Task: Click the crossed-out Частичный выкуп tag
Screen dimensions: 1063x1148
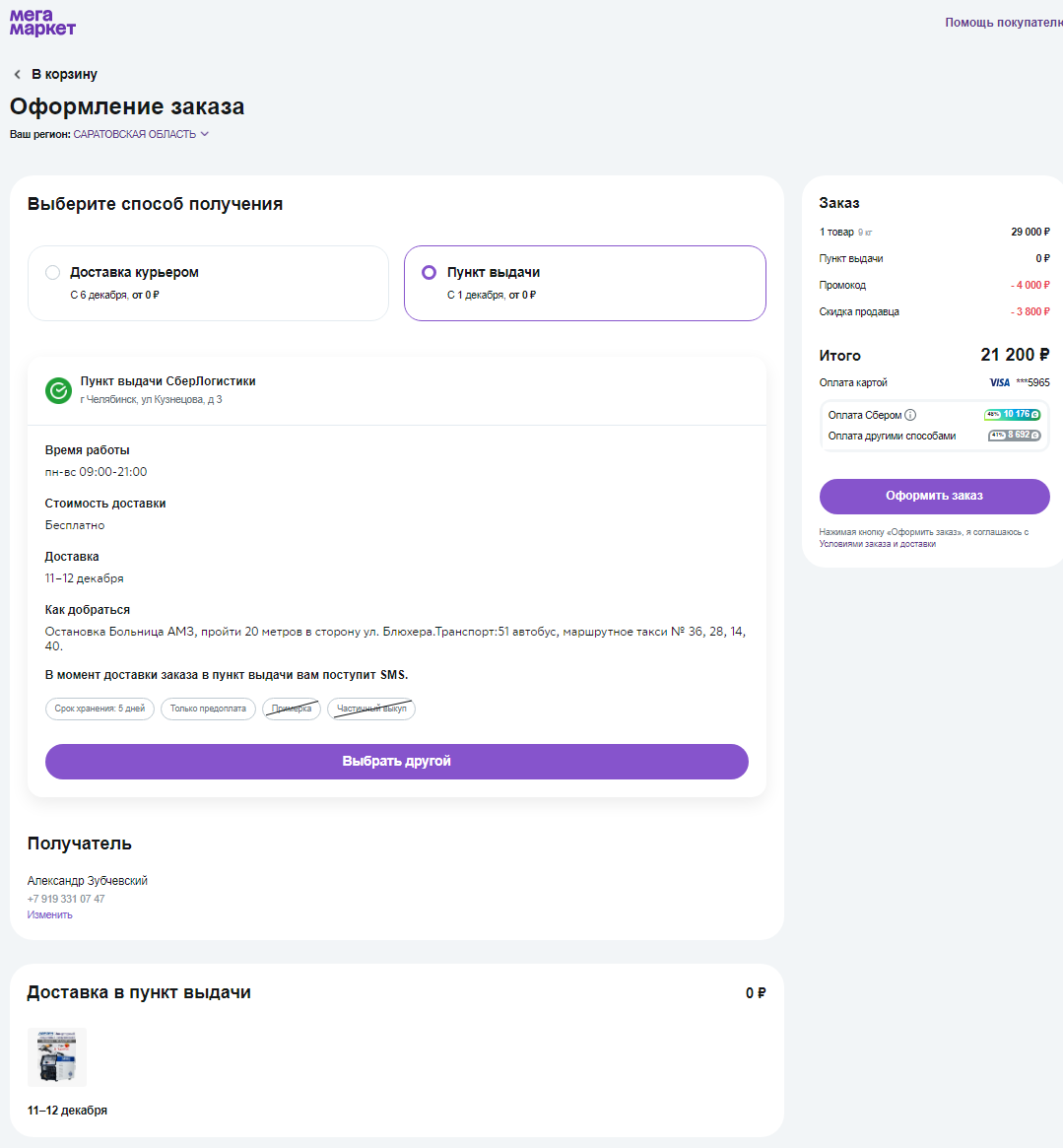Action: [x=371, y=709]
